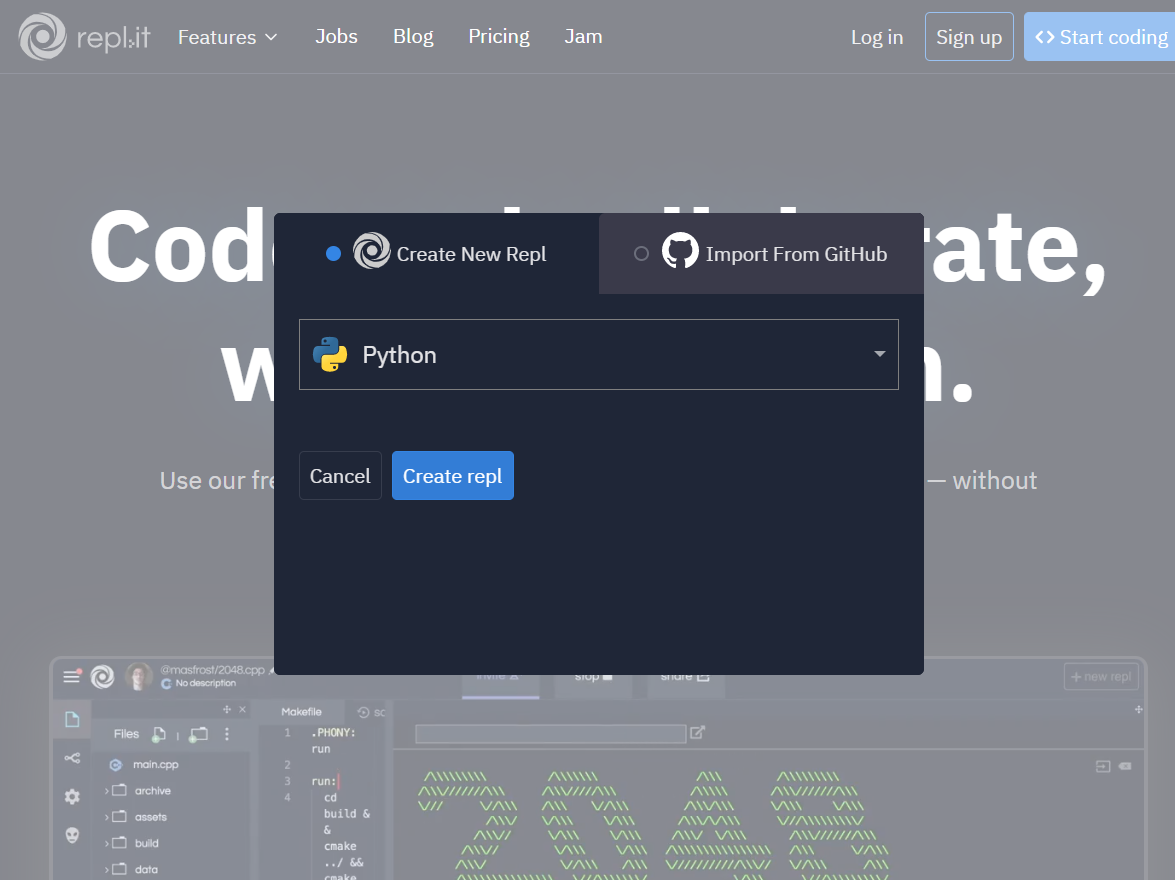The height and width of the screenshot is (880, 1175).
Task: Open the settings gear in the IDE sidebar
Action: (x=72, y=797)
